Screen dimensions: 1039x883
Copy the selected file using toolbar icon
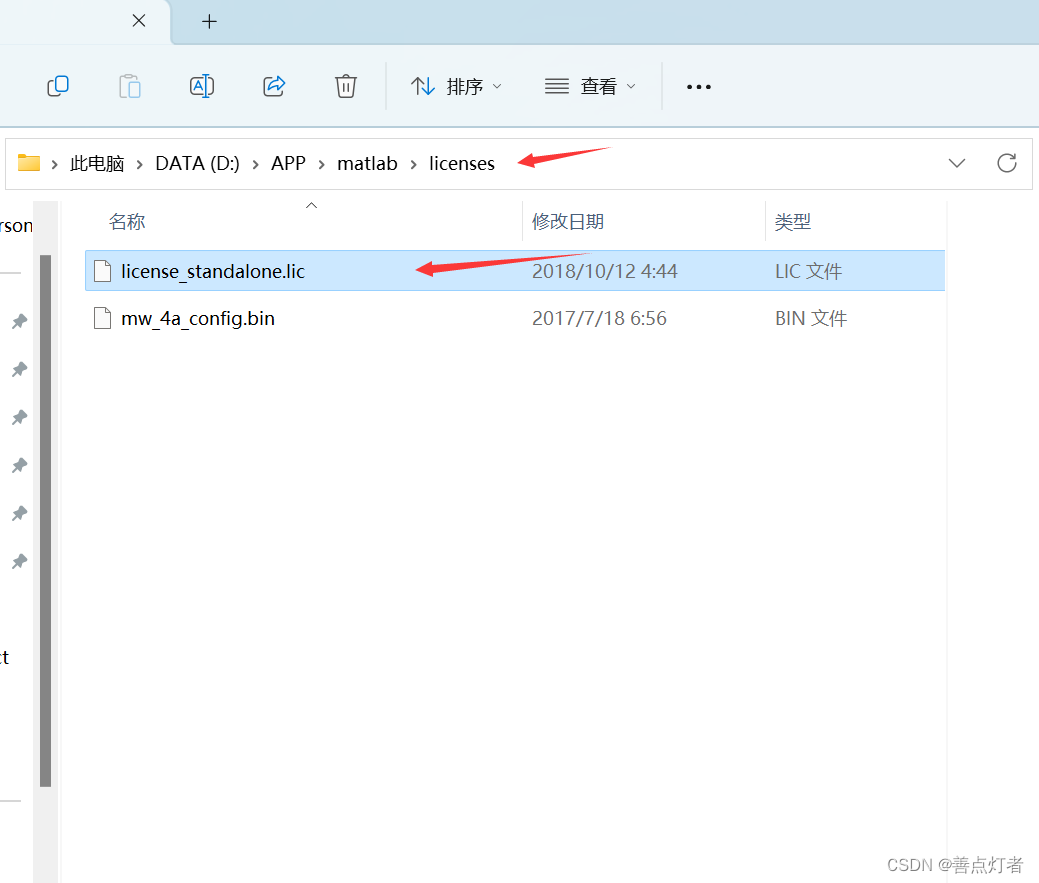pos(57,86)
